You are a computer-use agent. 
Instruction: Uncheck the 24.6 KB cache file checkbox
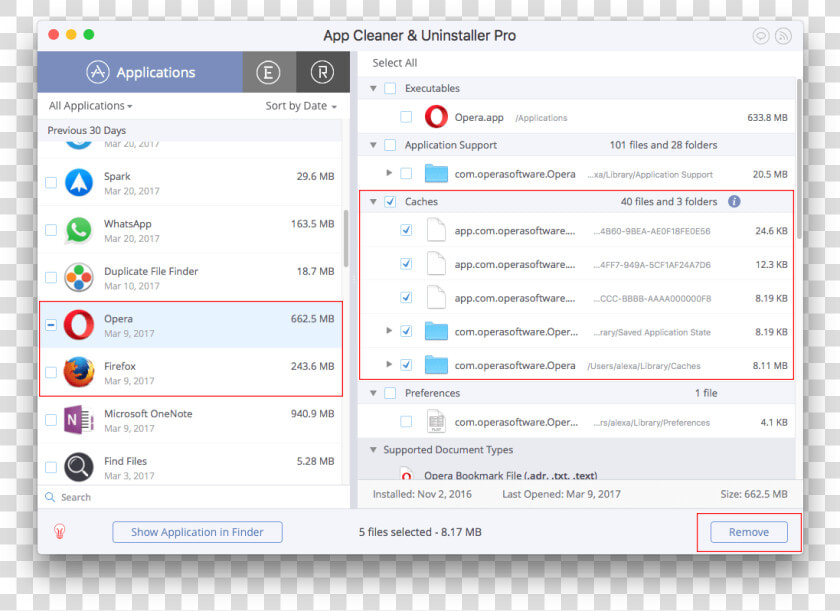pos(406,230)
